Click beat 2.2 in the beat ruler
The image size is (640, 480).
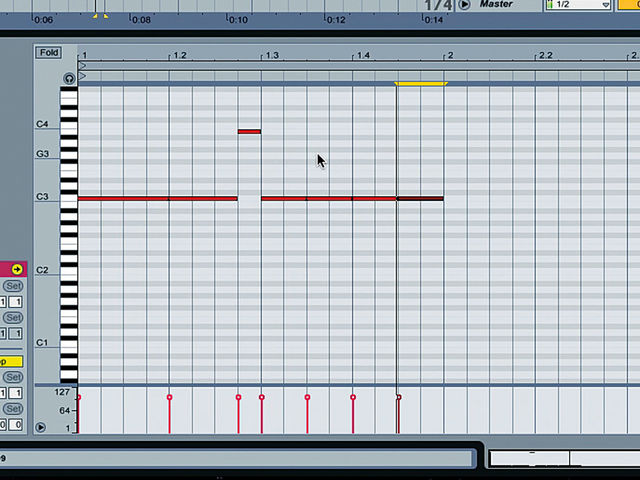(546, 55)
